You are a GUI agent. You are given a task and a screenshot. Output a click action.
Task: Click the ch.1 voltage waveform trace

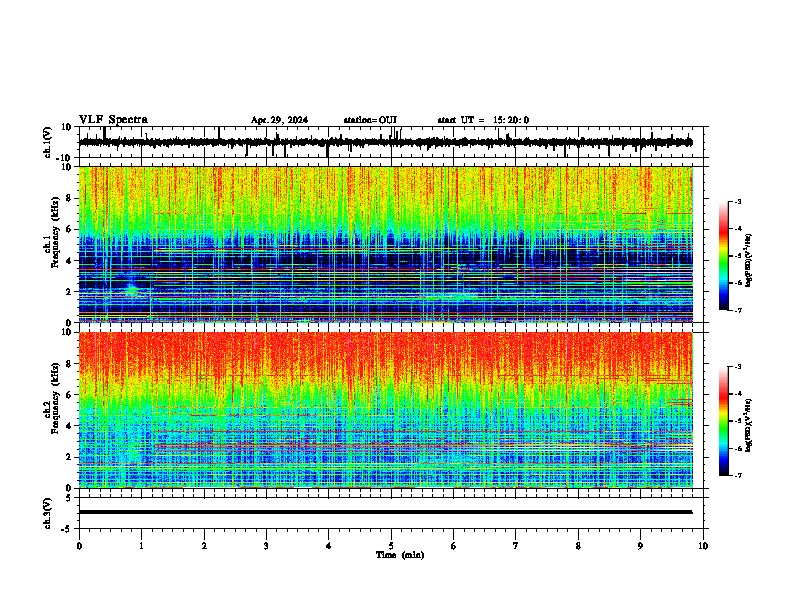click(385, 142)
